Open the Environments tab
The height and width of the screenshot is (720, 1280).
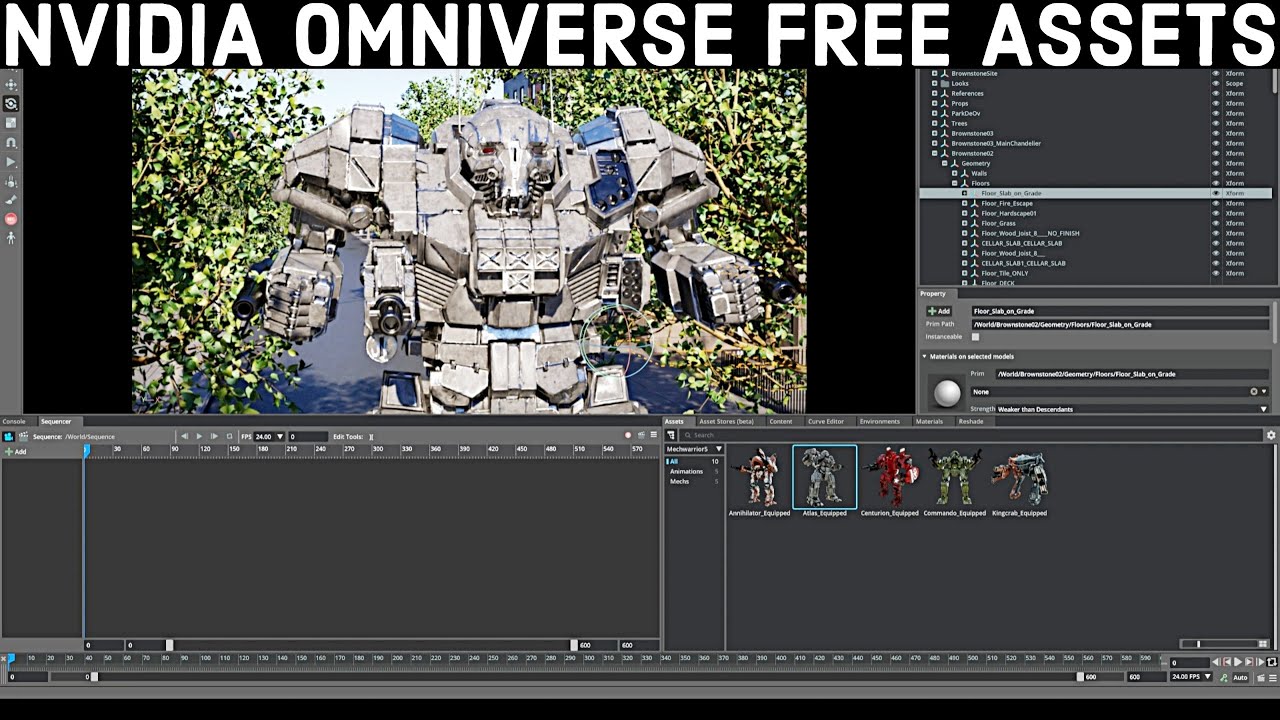[880, 421]
